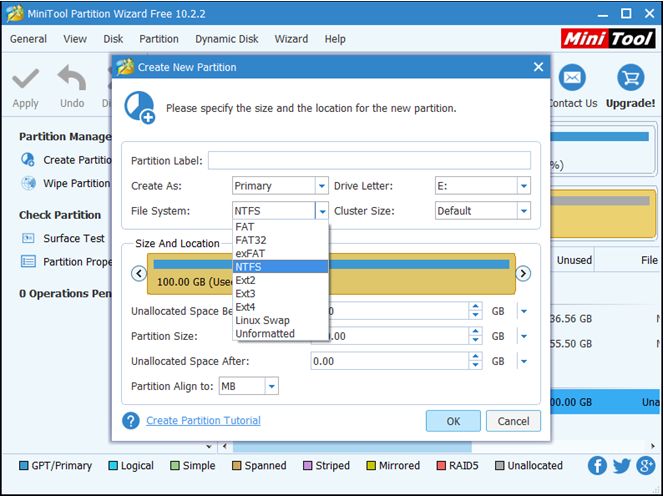This screenshot has width=664, height=497.
Task: Decrease Partition Size with down stepper
Action: tap(476, 341)
